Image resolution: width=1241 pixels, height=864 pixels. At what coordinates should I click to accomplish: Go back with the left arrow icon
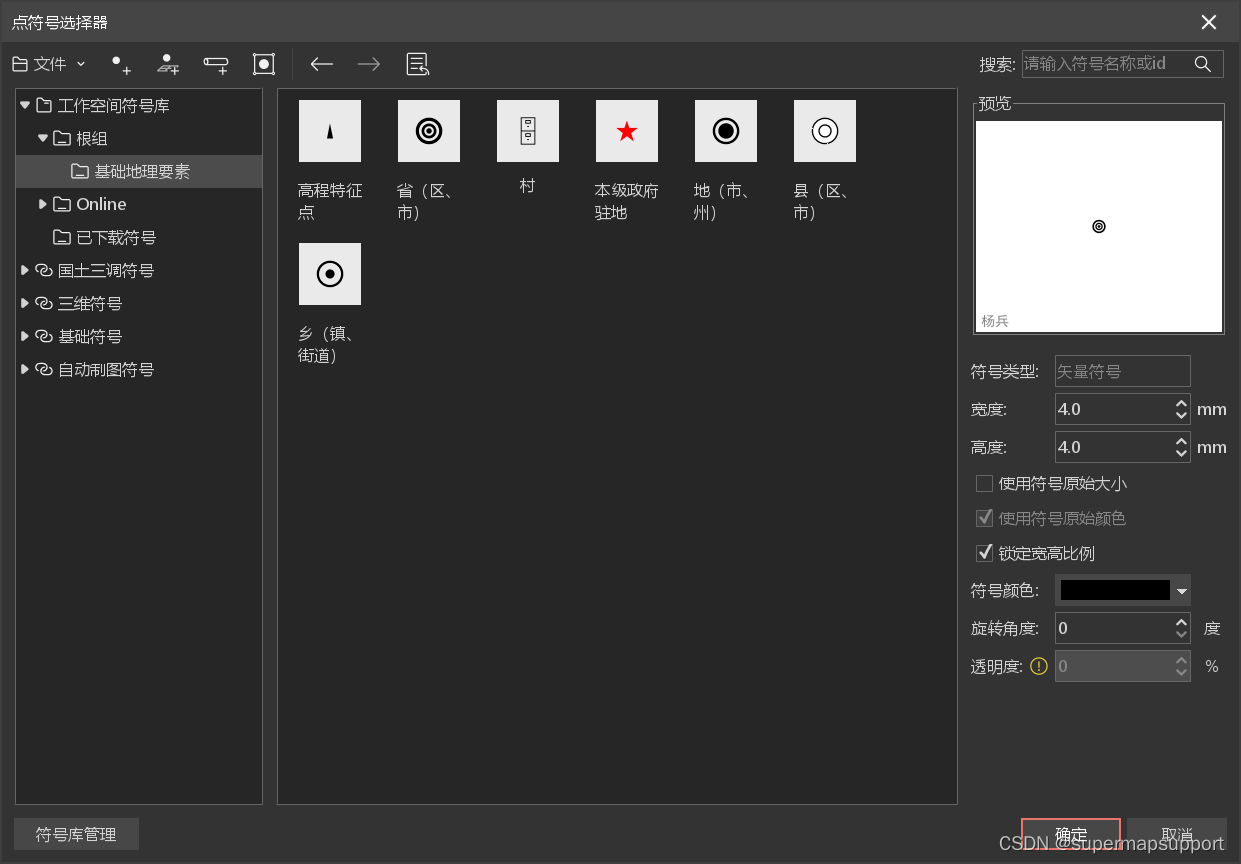pos(321,64)
